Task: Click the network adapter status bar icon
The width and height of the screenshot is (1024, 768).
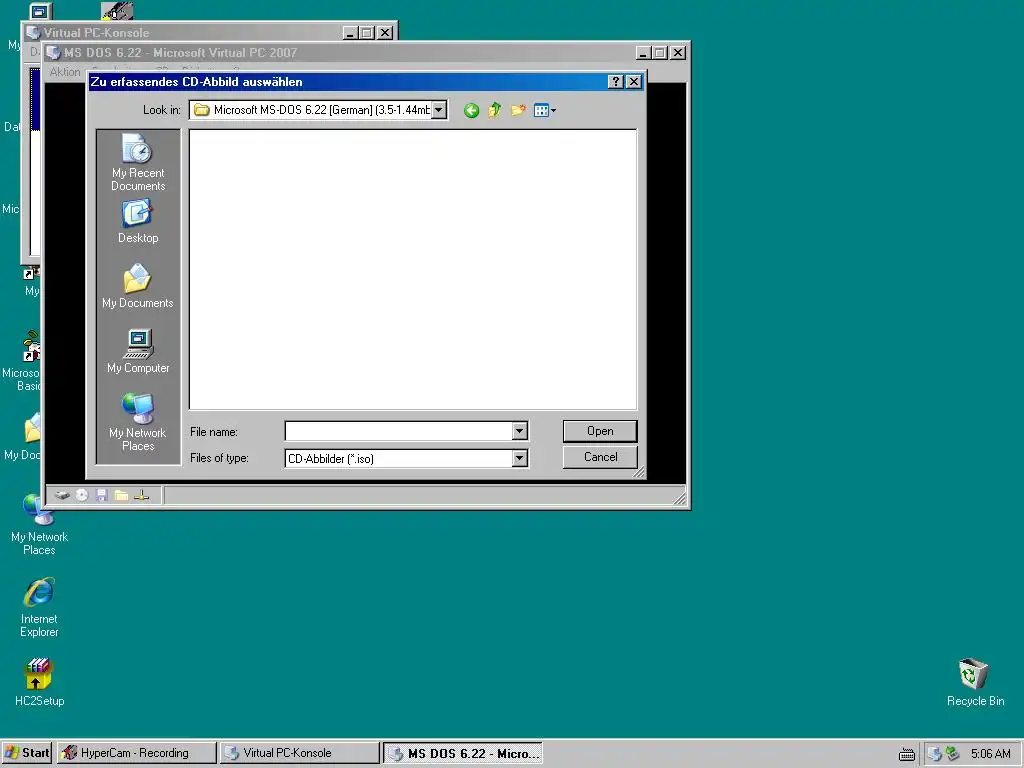Action: click(142, 495)
